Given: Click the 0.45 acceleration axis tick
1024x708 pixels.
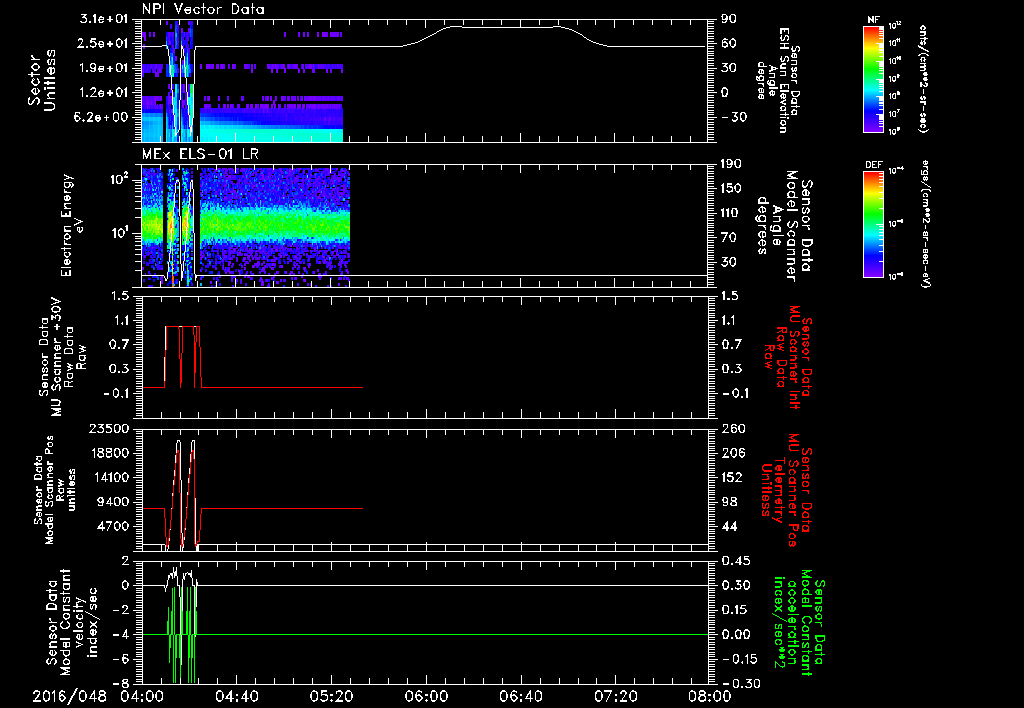Looking at the screenshot, I should [735, 561].
